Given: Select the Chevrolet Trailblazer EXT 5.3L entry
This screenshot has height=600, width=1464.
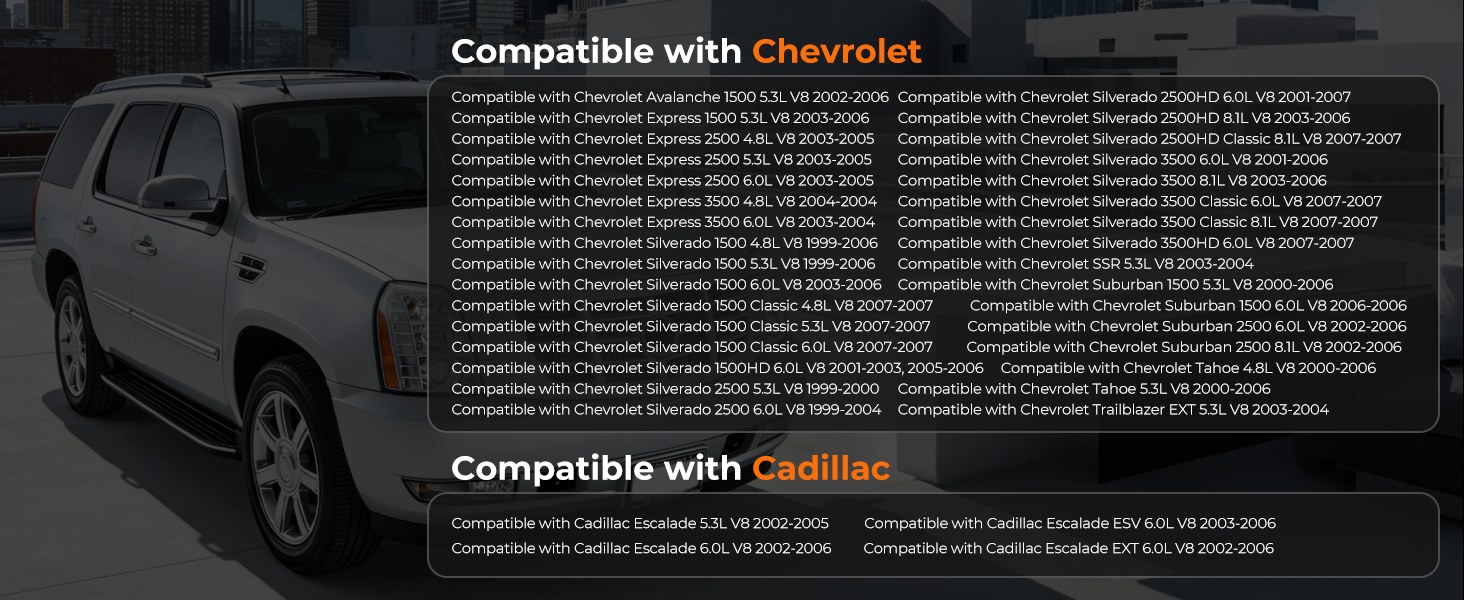Looking at the screenshot, I should point(1113,410).
